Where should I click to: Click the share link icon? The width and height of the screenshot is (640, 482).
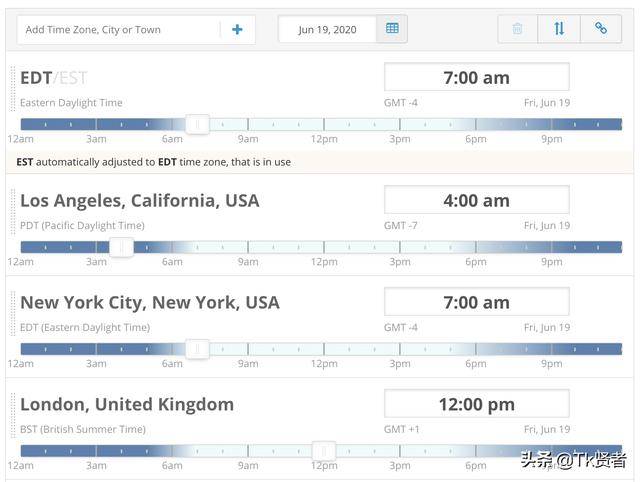click(x=601, y=29)
